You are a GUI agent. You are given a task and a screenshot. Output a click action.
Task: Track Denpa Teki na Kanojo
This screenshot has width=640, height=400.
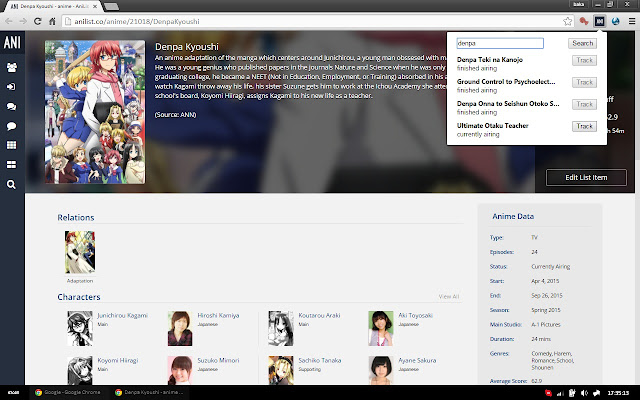584,60
